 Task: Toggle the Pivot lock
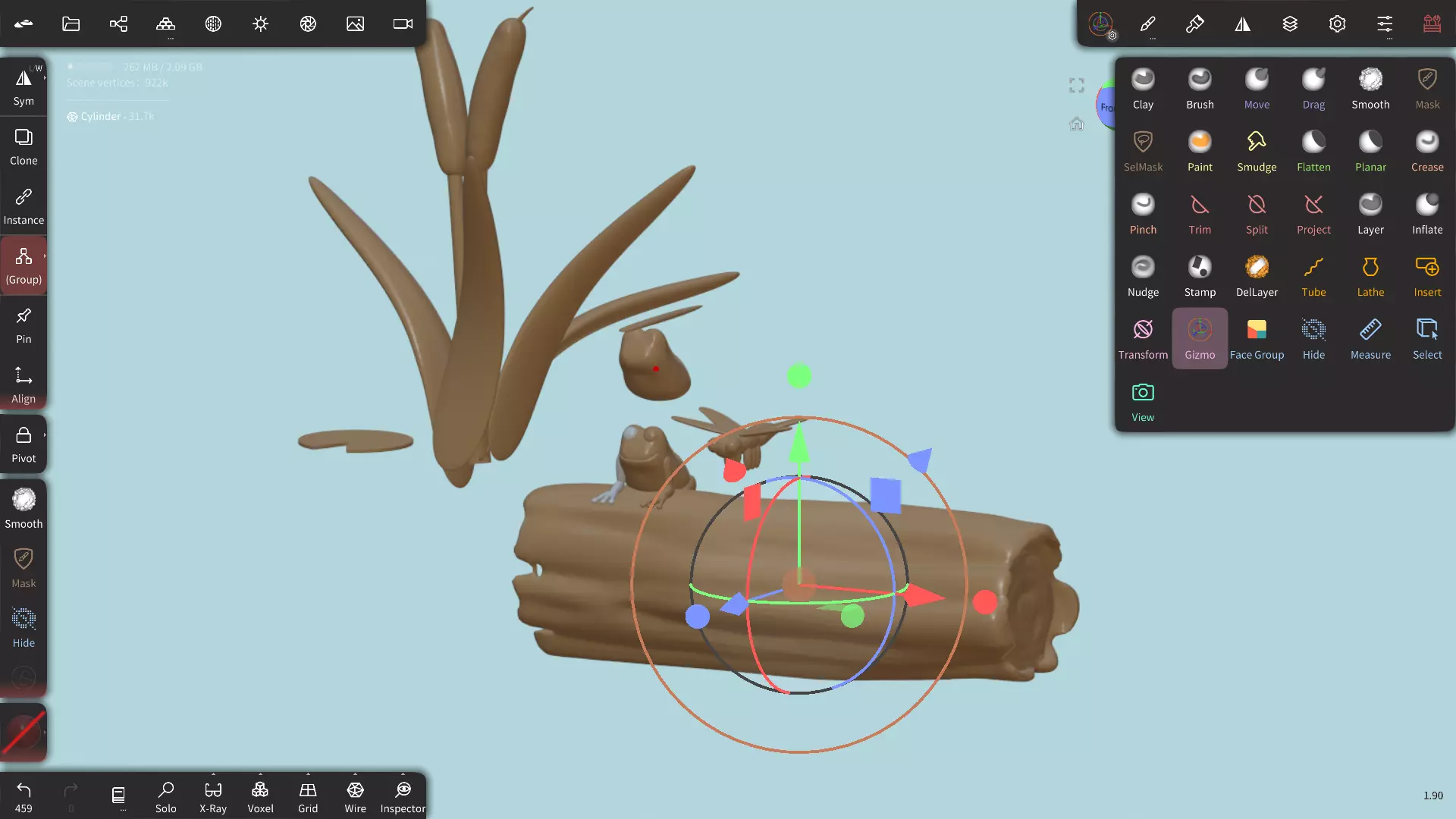click(x=24, y=444)
